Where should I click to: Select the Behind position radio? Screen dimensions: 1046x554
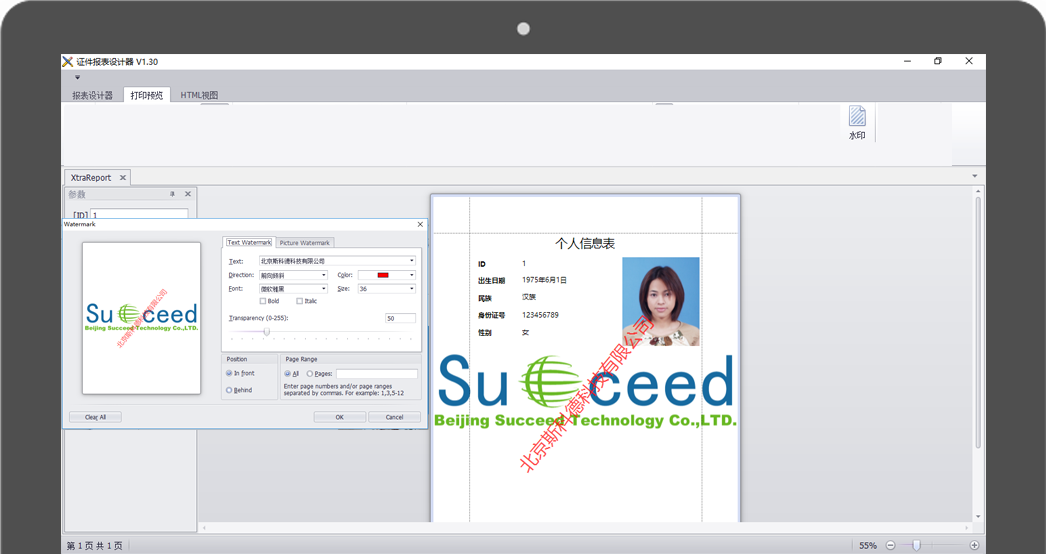pyautogui.click(x=229, y=390)
